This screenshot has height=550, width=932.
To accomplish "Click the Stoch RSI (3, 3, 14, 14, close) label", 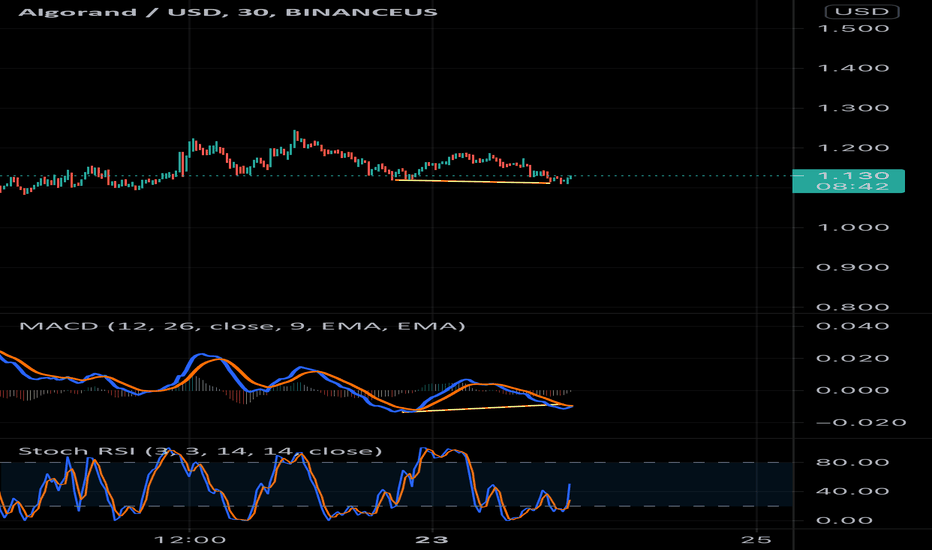I will tap(200, 451).
